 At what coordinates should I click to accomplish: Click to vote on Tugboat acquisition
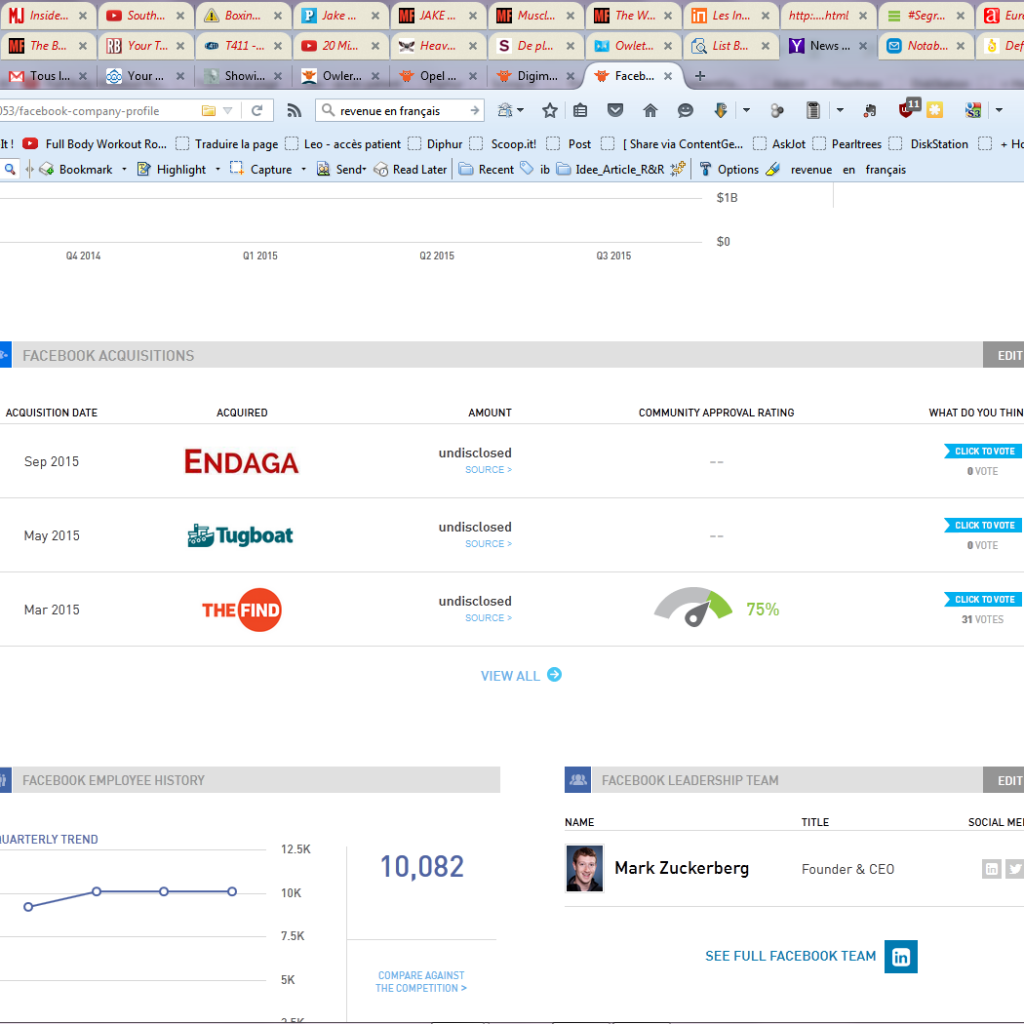click(x=983, y=525)
